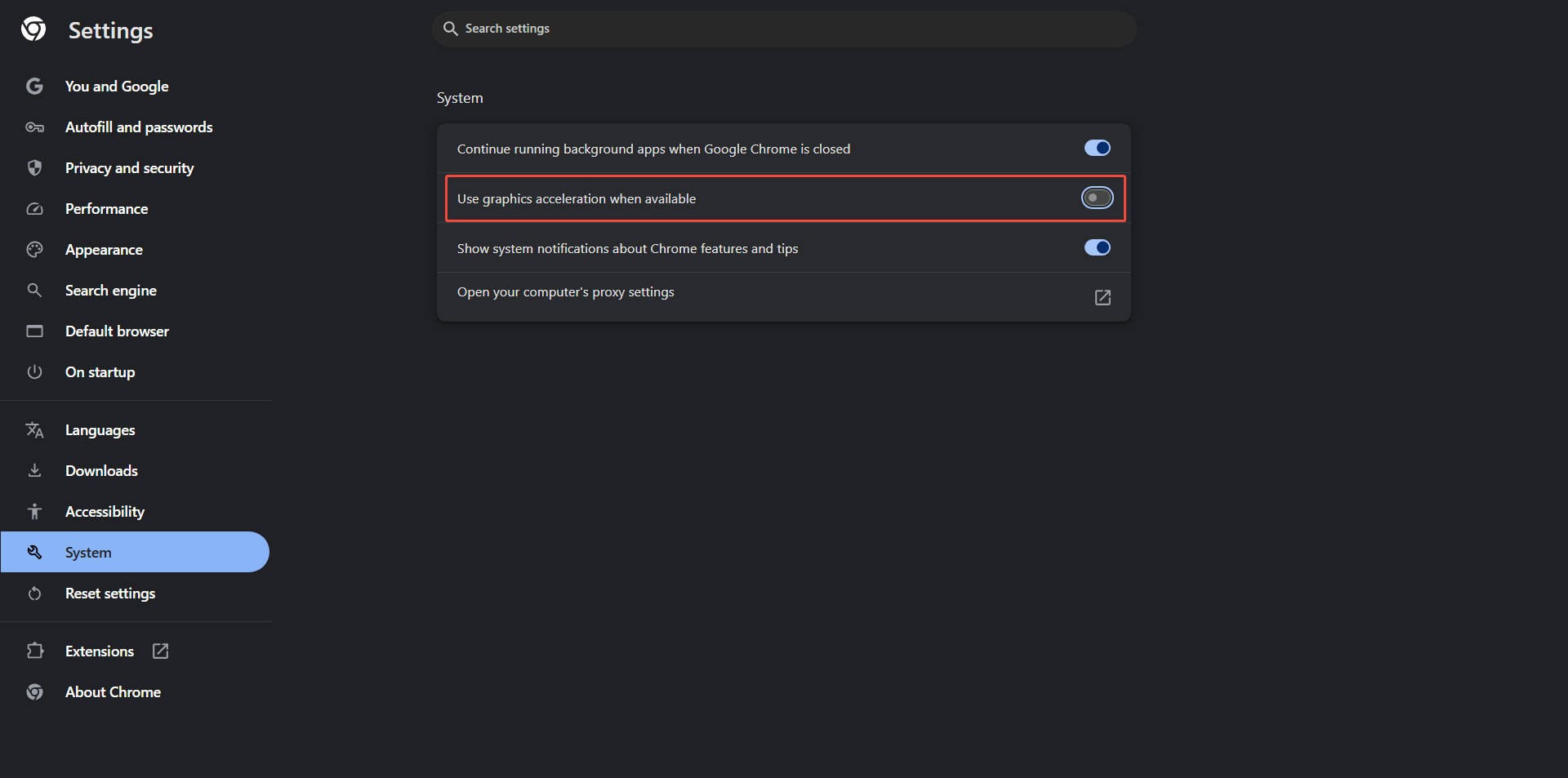Turn off system notifications about Chrome features
Viewport: 1568px width, 778px height.
pyautogui.click(x=1097, y=247)
